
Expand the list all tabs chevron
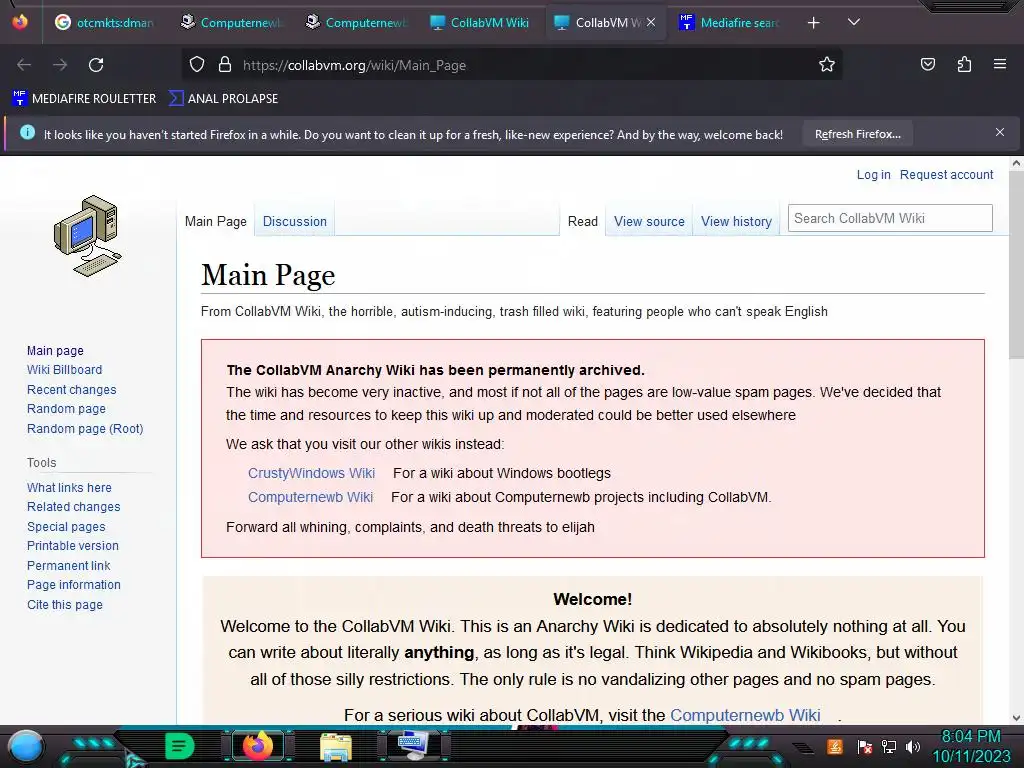click(854, 22)
